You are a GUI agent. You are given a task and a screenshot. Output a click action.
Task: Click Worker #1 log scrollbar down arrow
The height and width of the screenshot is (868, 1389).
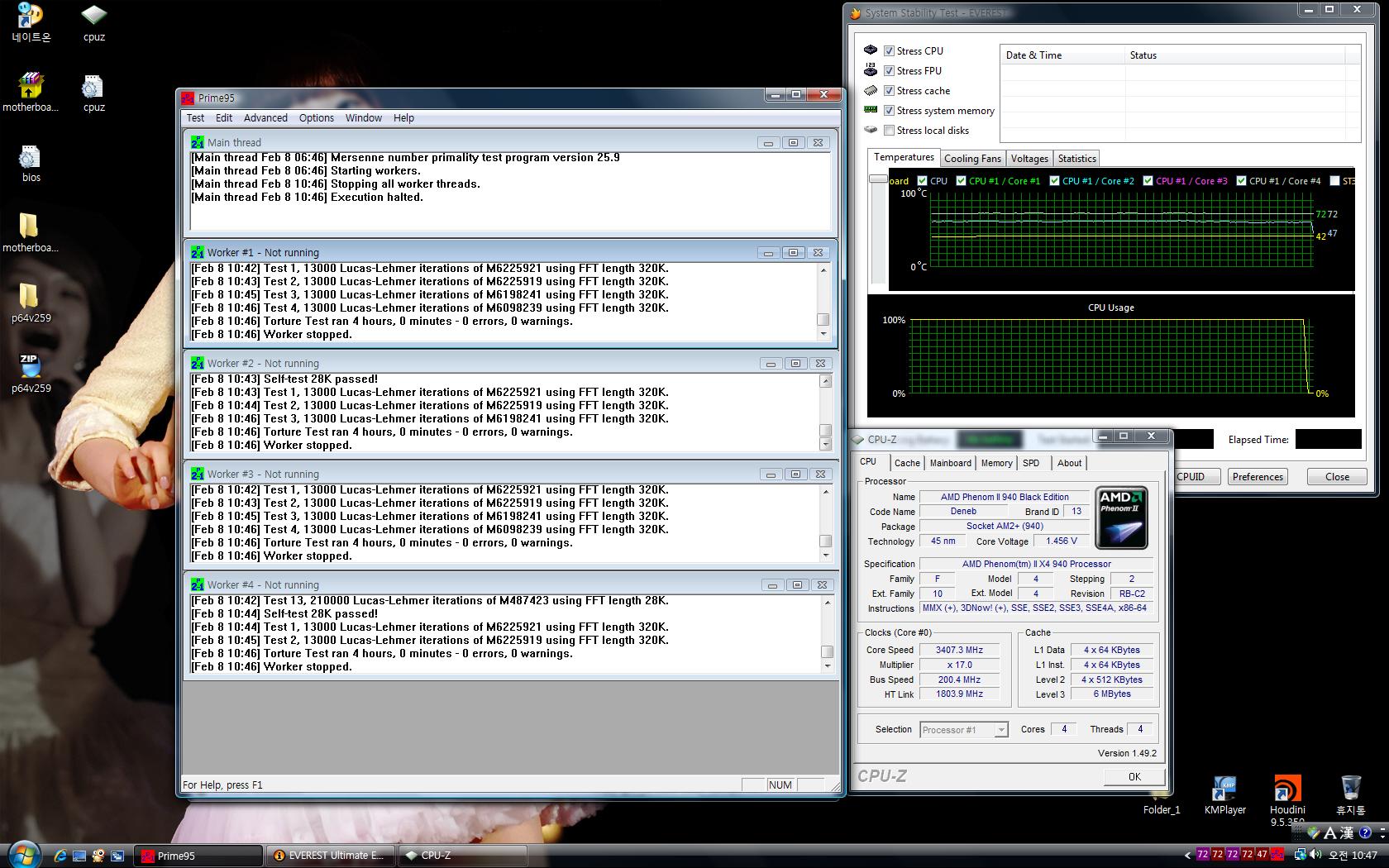[x=823, y=334]
